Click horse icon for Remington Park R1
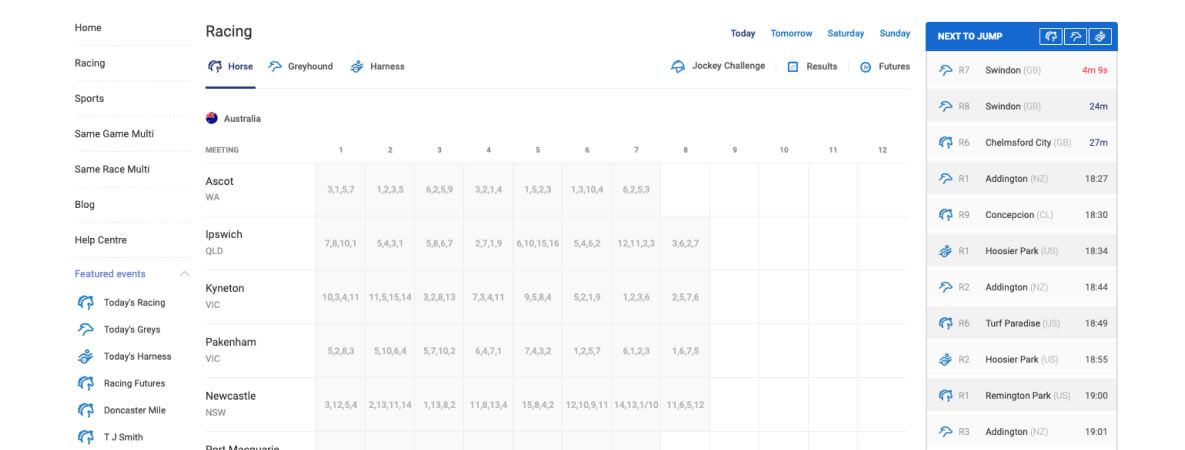Image resolution: width=1185 pixels, height=450 pixels. [x=945, y=396]
